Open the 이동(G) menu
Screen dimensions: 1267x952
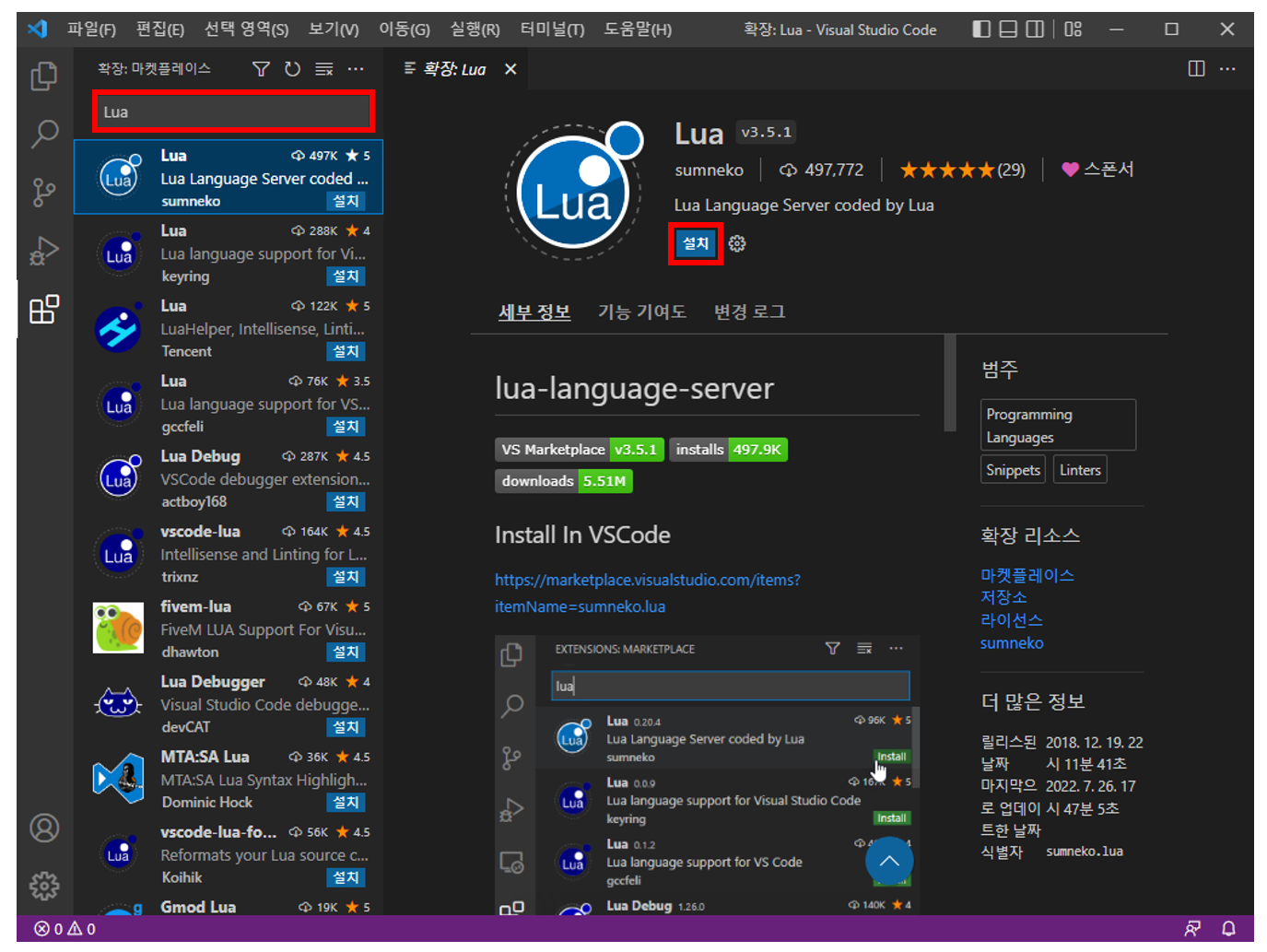[x=404, y=29]
